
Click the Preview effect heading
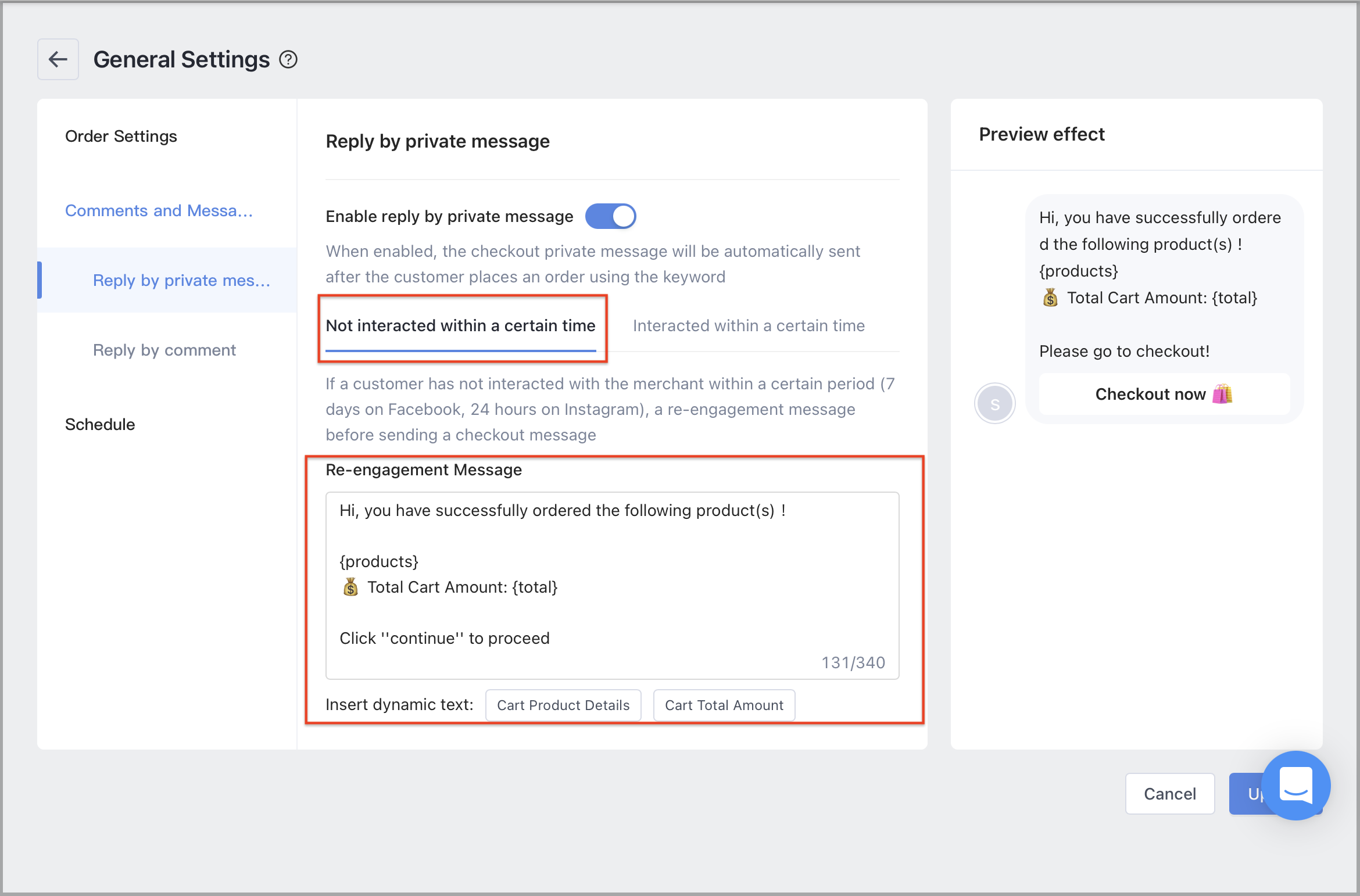coord(1042,134)
